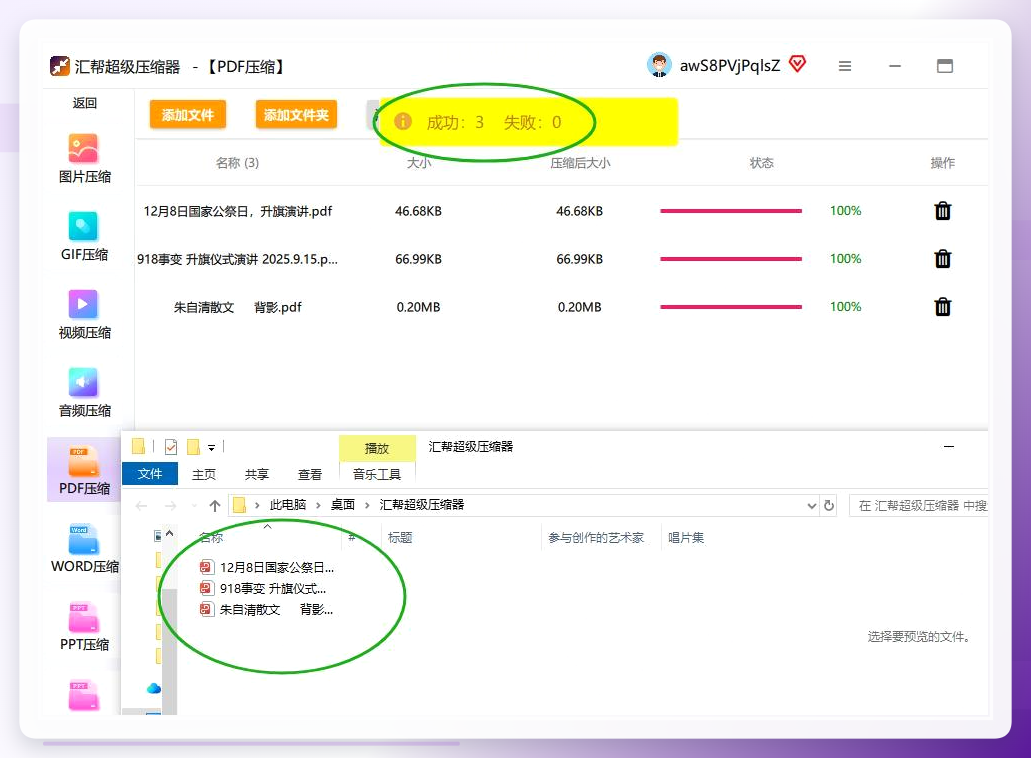This screenshot has height=758, width=1031.
Task: Open the 文件 tab in Explorer
Action: click(x=150, y=473)
